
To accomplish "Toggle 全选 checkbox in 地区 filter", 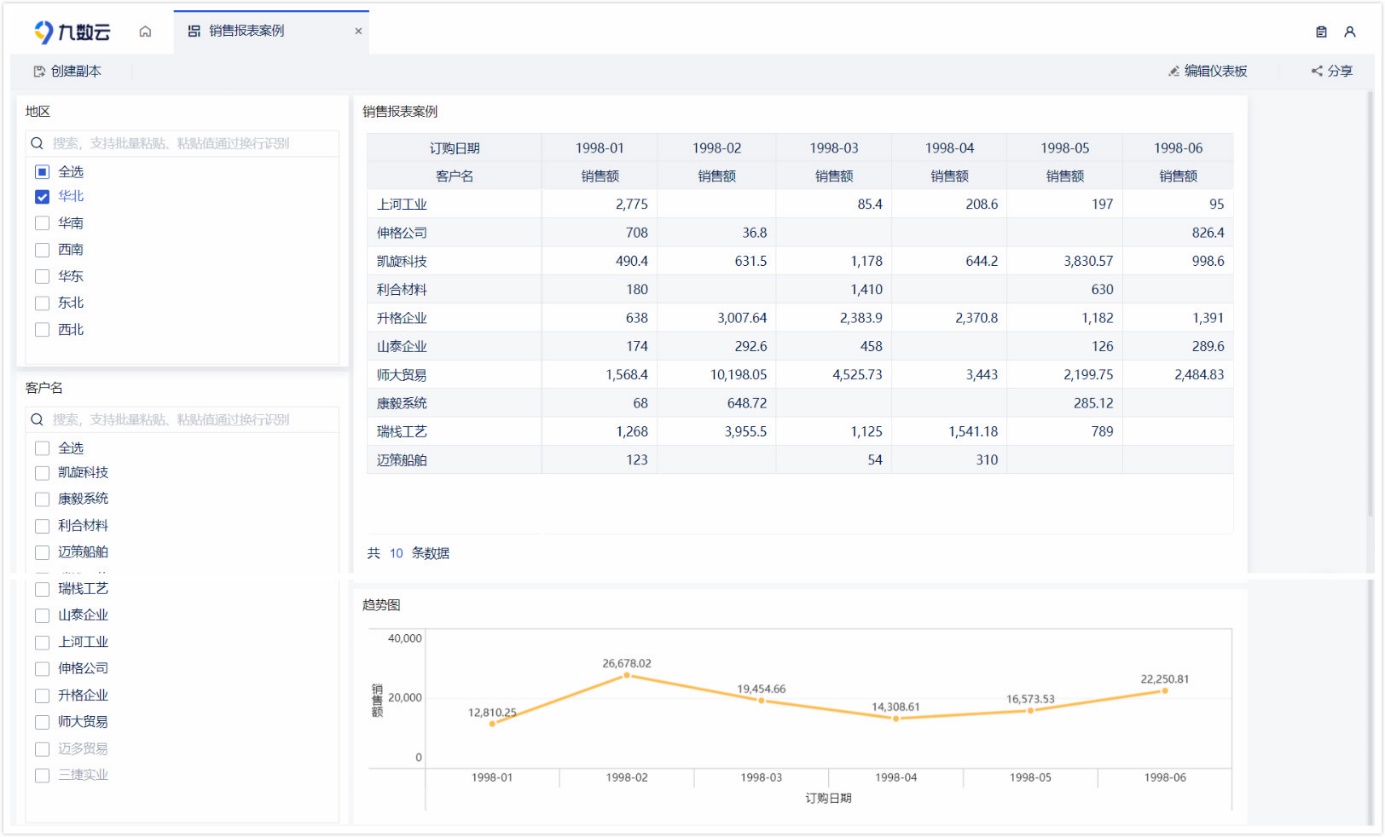I will (x=42, y=172).
